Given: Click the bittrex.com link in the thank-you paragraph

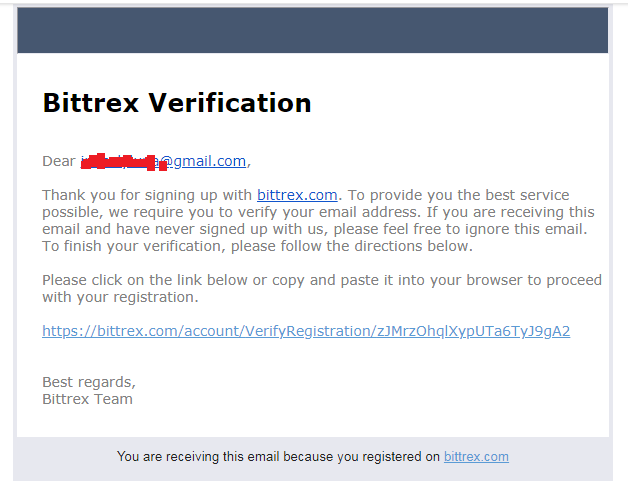Looking at the screenshot, I should click(297, 195).
